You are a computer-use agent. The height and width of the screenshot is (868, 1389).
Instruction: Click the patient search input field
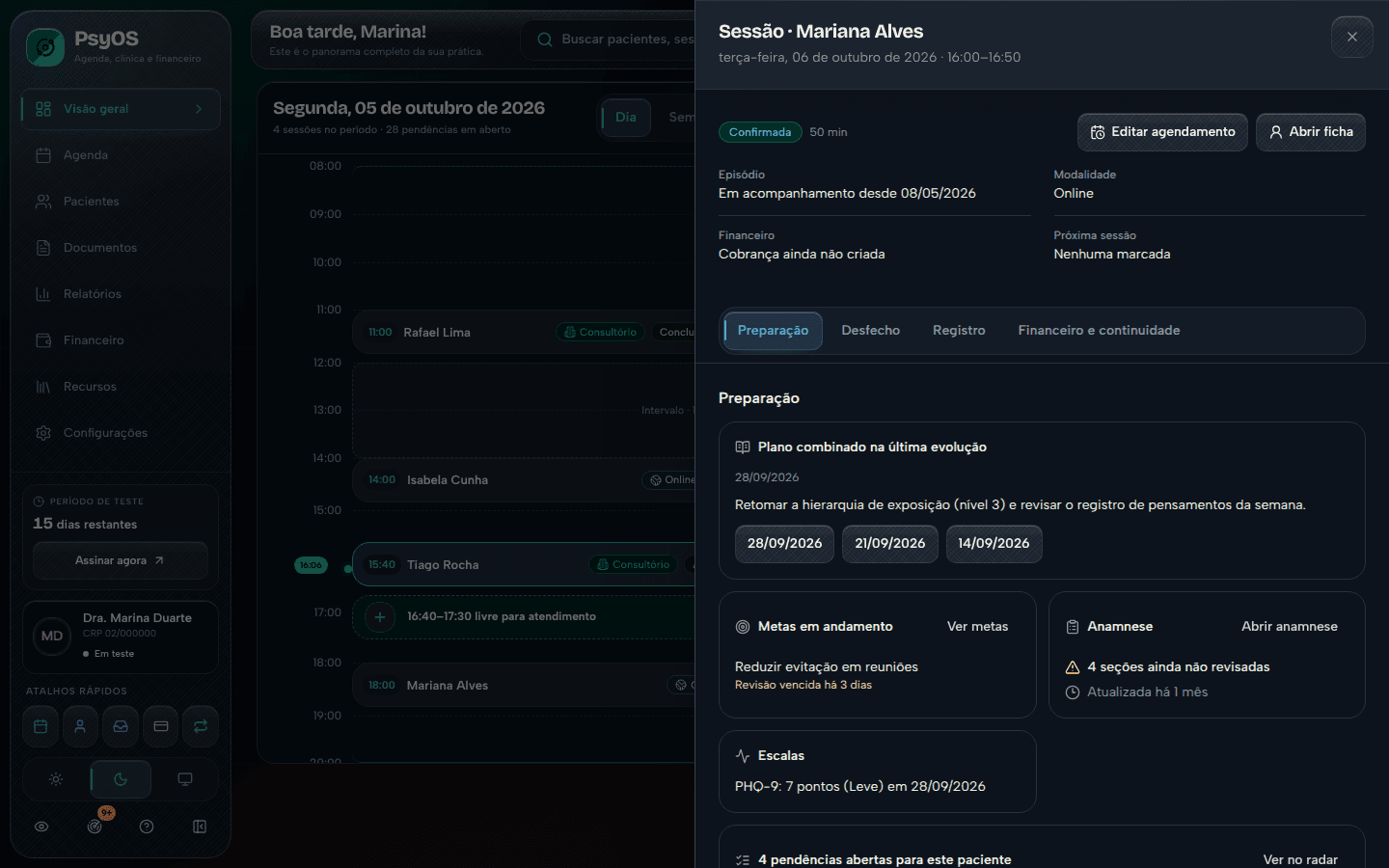click(609, 40)
